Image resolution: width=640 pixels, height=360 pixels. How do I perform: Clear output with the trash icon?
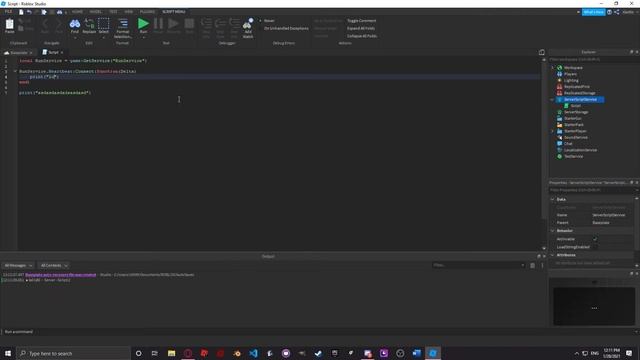click(x=532, y=265)
